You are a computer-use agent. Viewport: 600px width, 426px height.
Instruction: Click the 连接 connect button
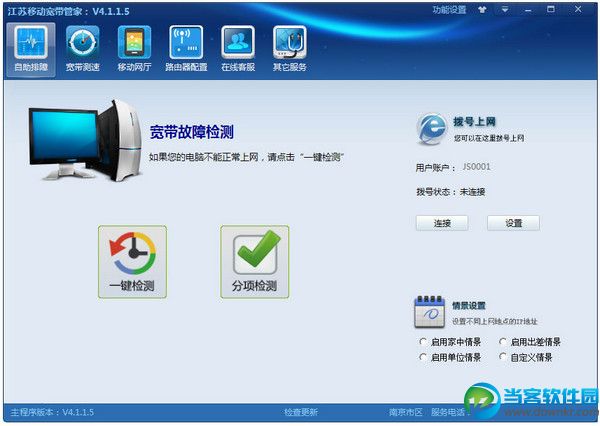click(442, 223)
